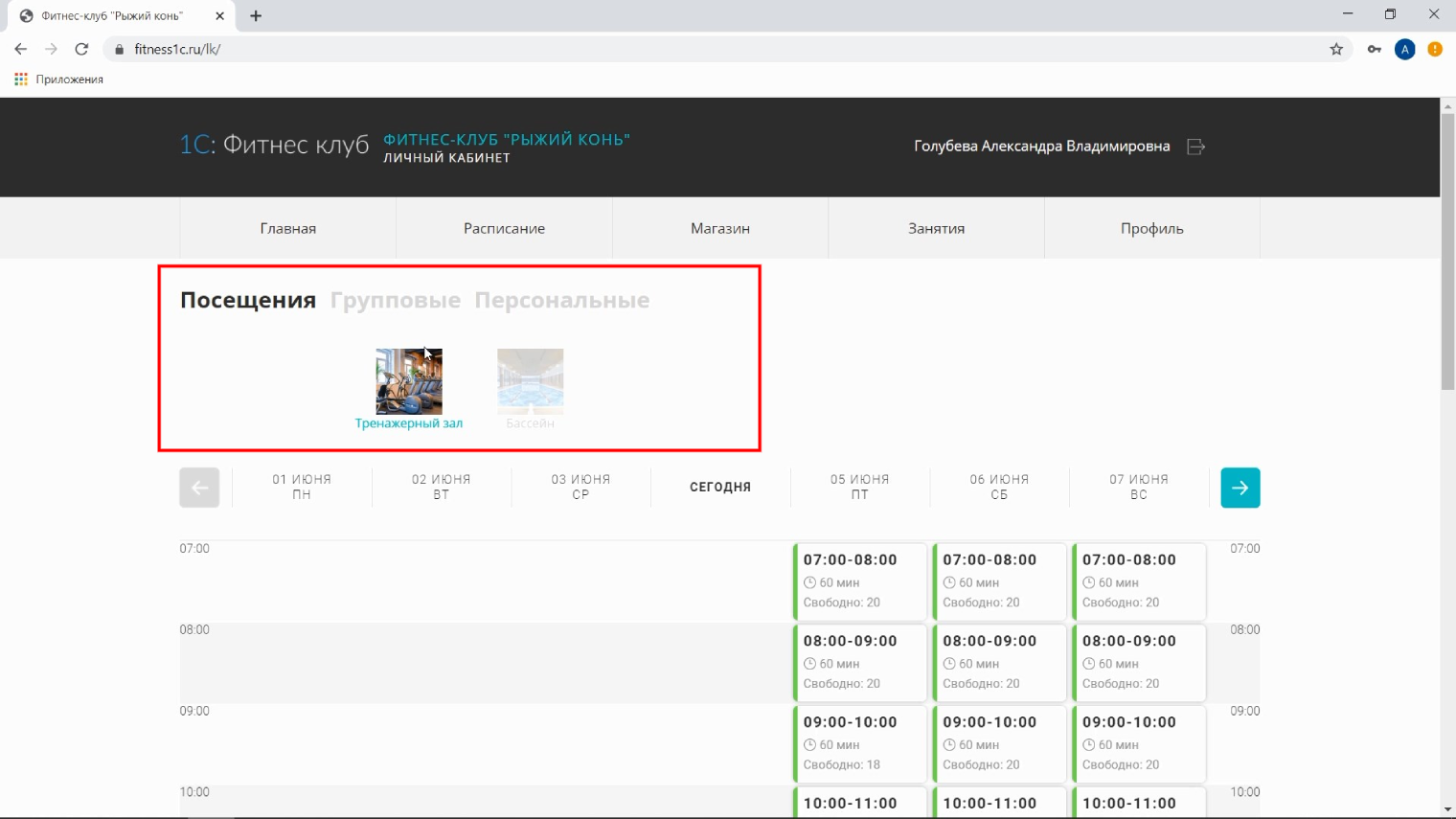This screenshot has height=819, width=1456.
Task: Open the 08:00-09:00 slot on 07 июня
Action: pyautogui.click(x=1139, y=663)
